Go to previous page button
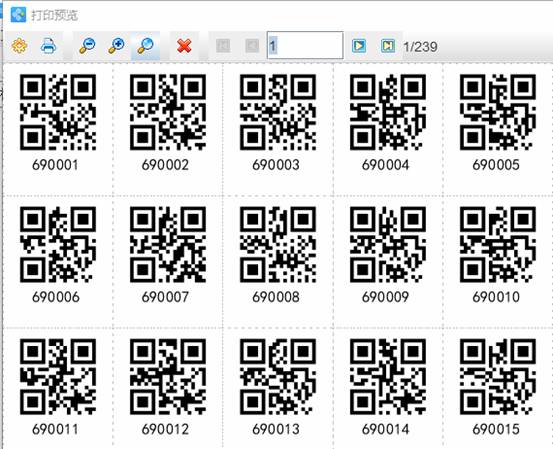Screen dimensions: 553x449 coord(252,46)
